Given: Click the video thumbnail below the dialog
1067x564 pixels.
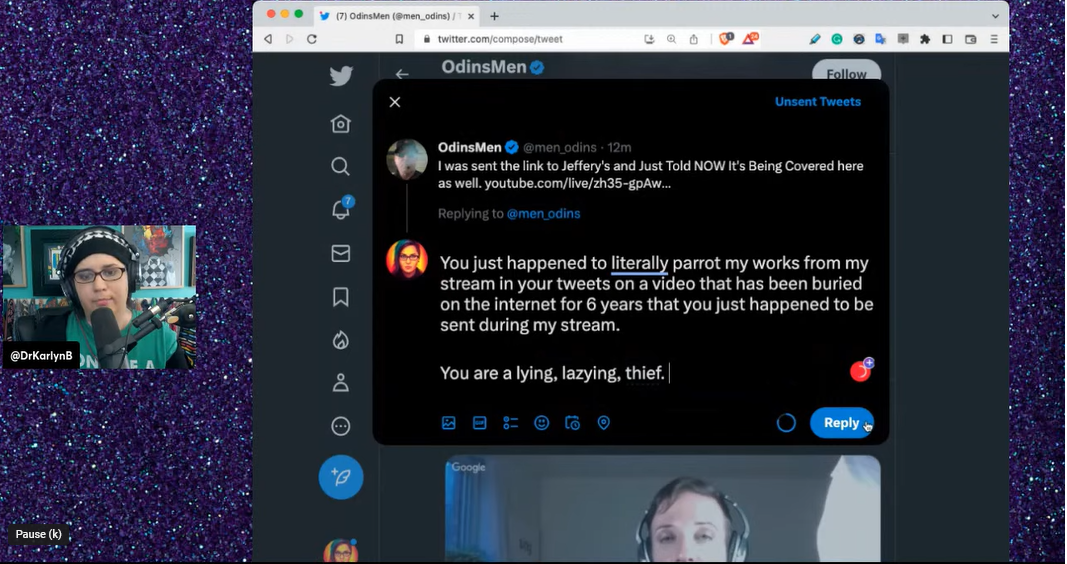Looking at the screenshot, I should pos(663,509).
